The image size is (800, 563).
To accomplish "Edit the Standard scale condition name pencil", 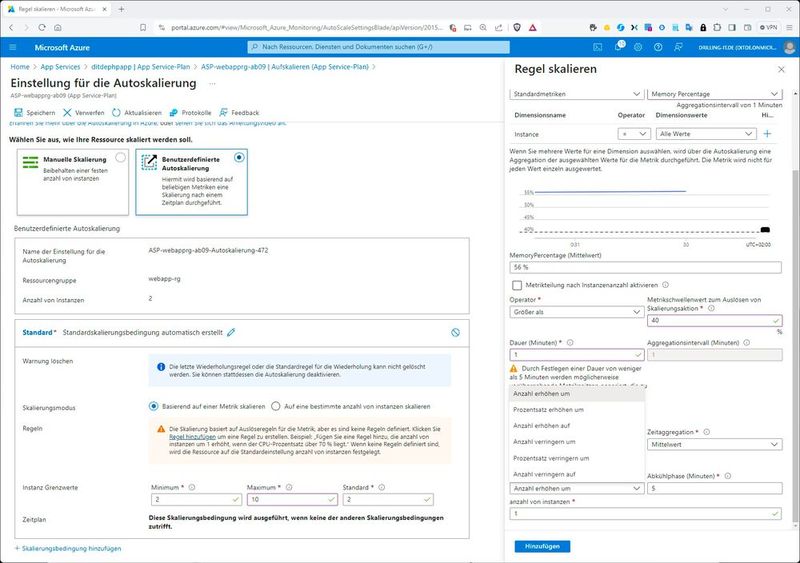I will pyautogui.click(x=231, y=332).
